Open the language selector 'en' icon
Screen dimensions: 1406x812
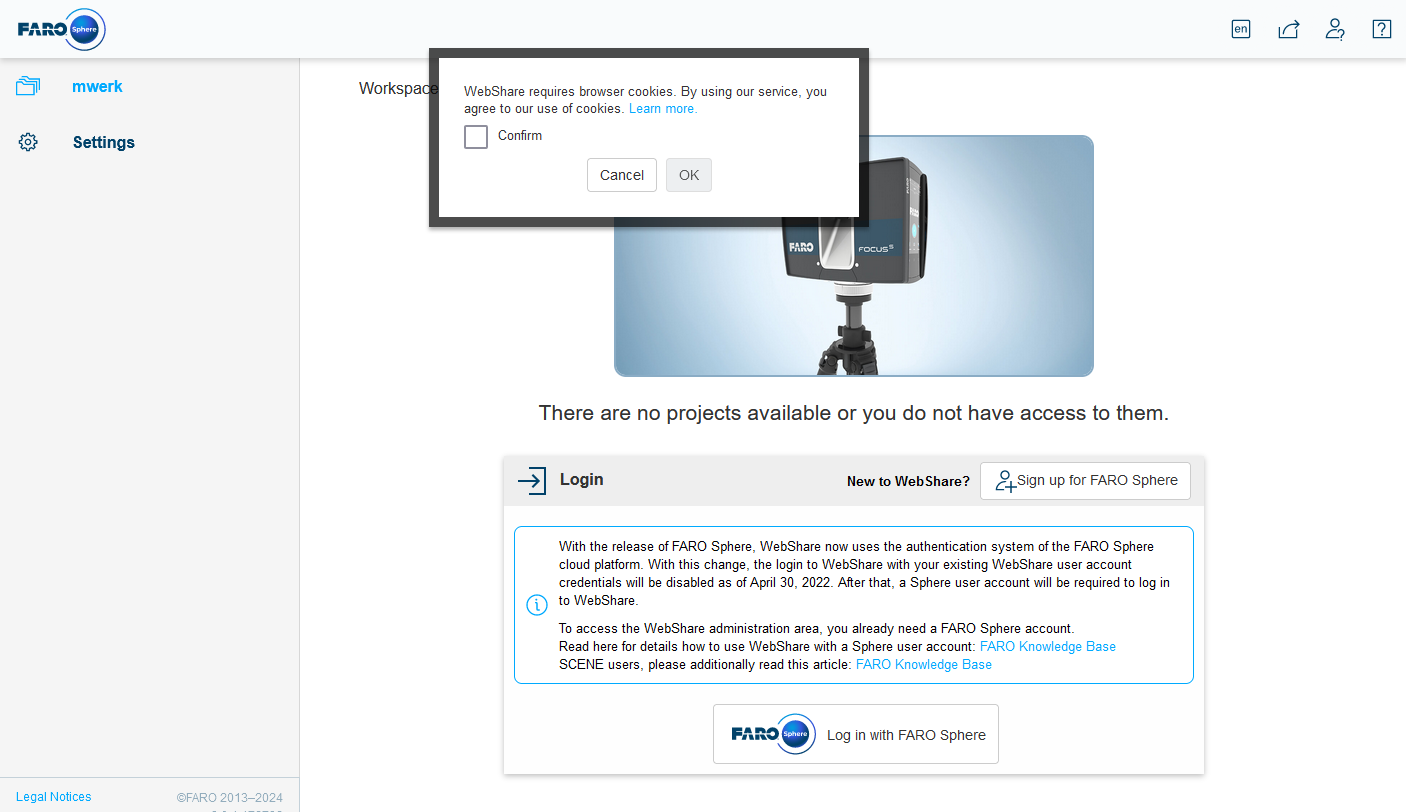tap(1241, 29)
